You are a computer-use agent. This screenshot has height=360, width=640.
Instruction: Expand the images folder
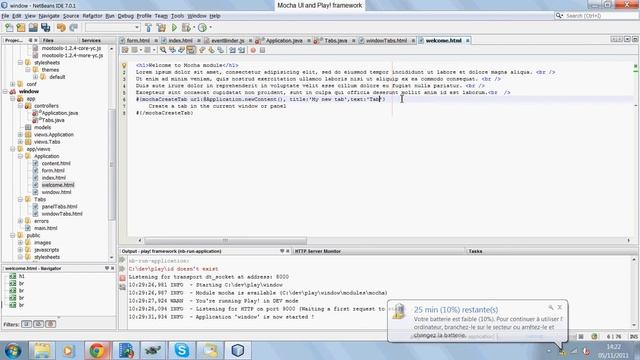point(20,242)
